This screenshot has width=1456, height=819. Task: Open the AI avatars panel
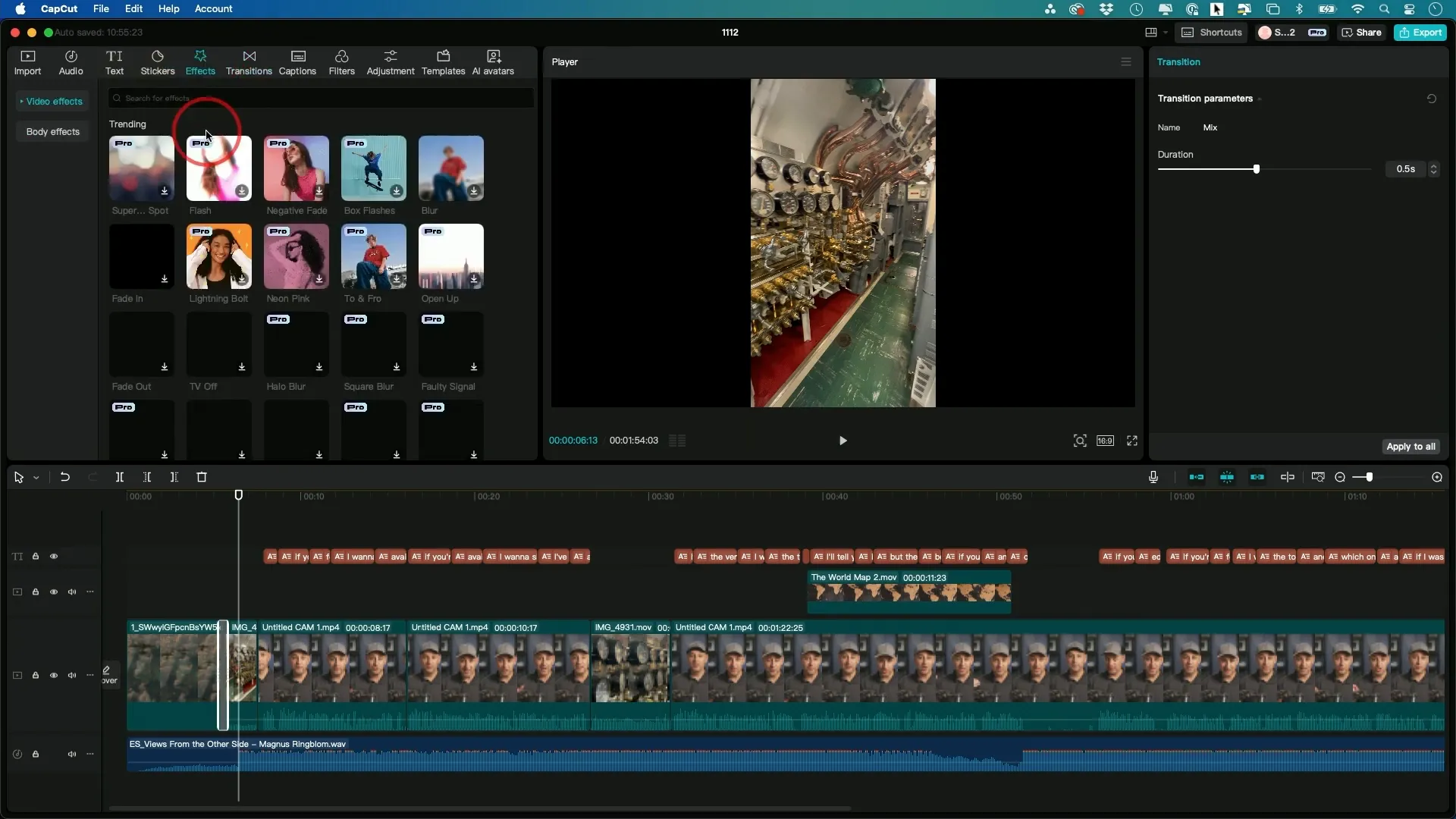coord(493,63)
